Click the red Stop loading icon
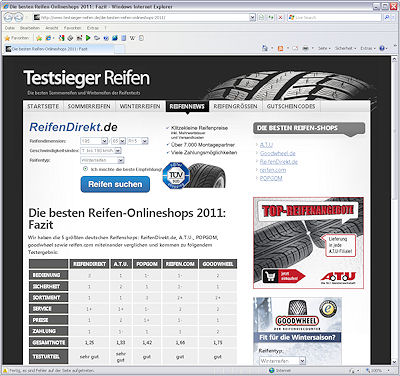The image size is (400, 376). coord(280,17)
